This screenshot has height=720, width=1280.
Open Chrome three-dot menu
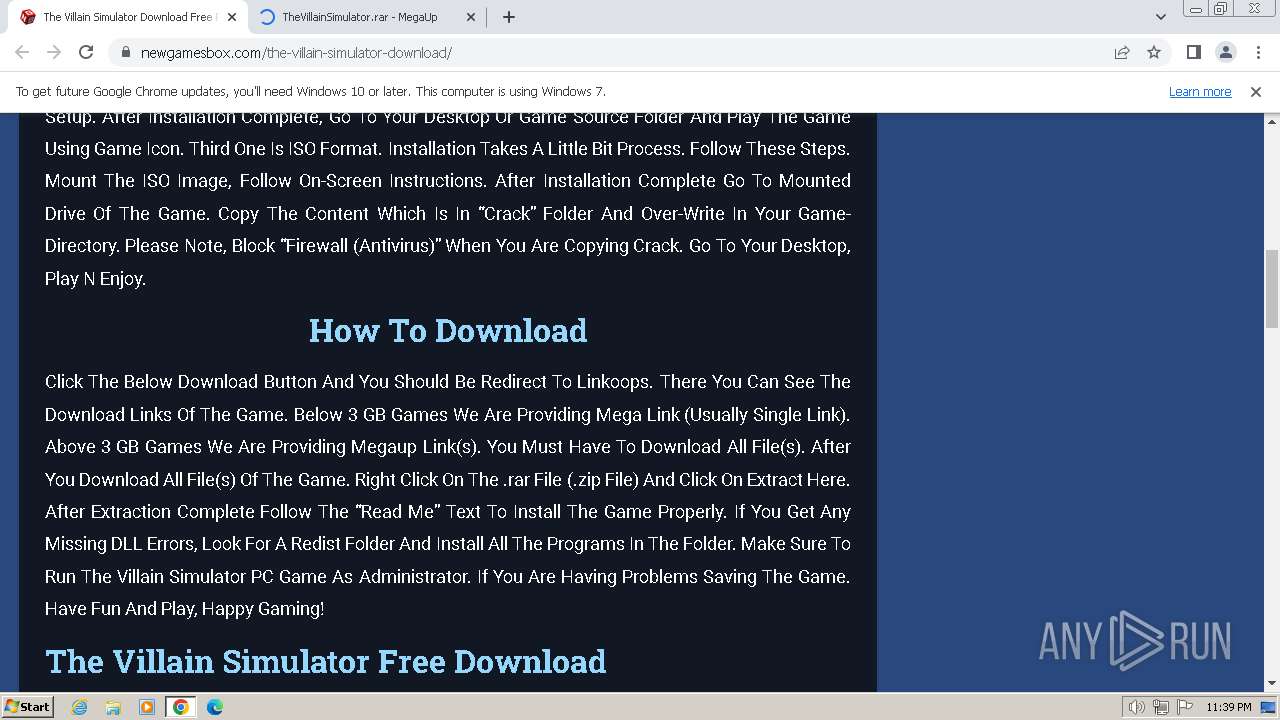[1258, 53]
